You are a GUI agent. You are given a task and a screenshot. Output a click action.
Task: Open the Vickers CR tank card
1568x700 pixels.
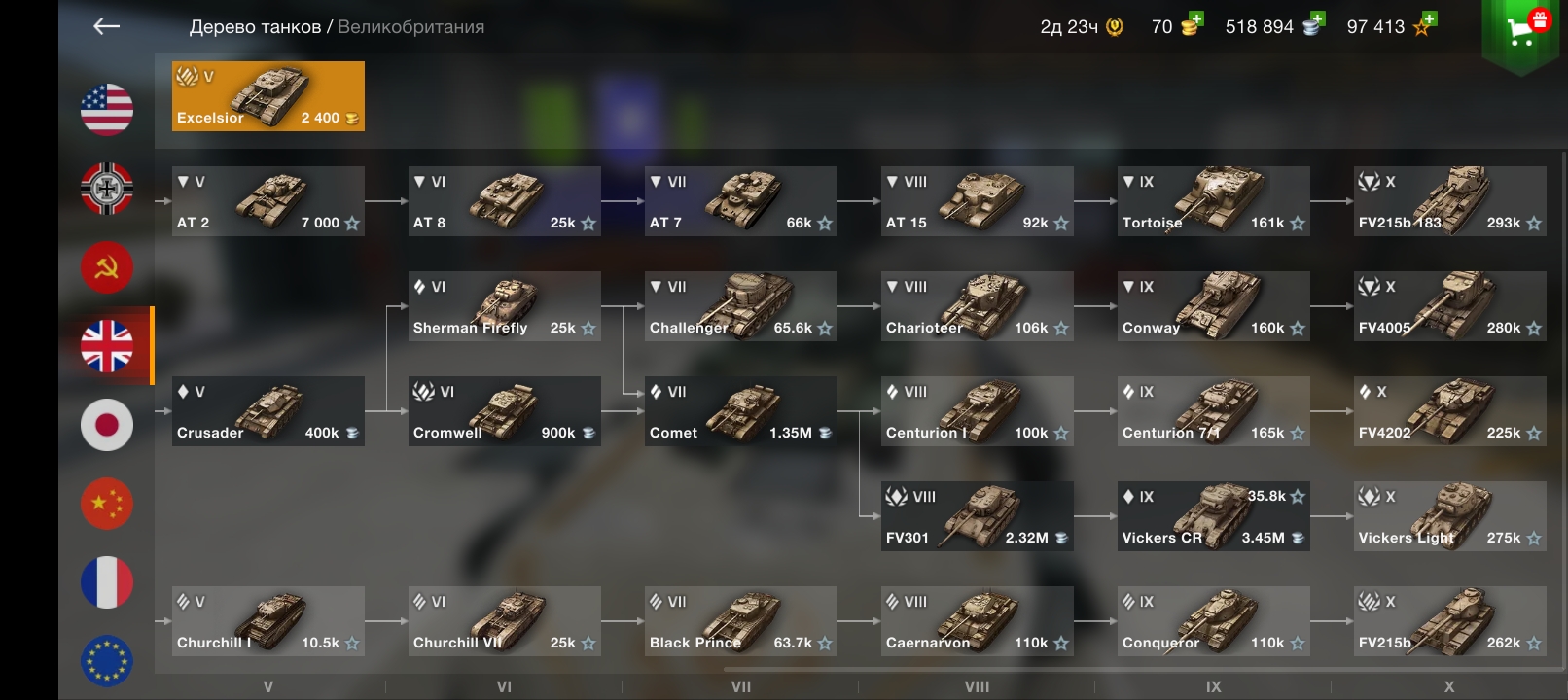pyautogui.click(x=1214, y=516)
